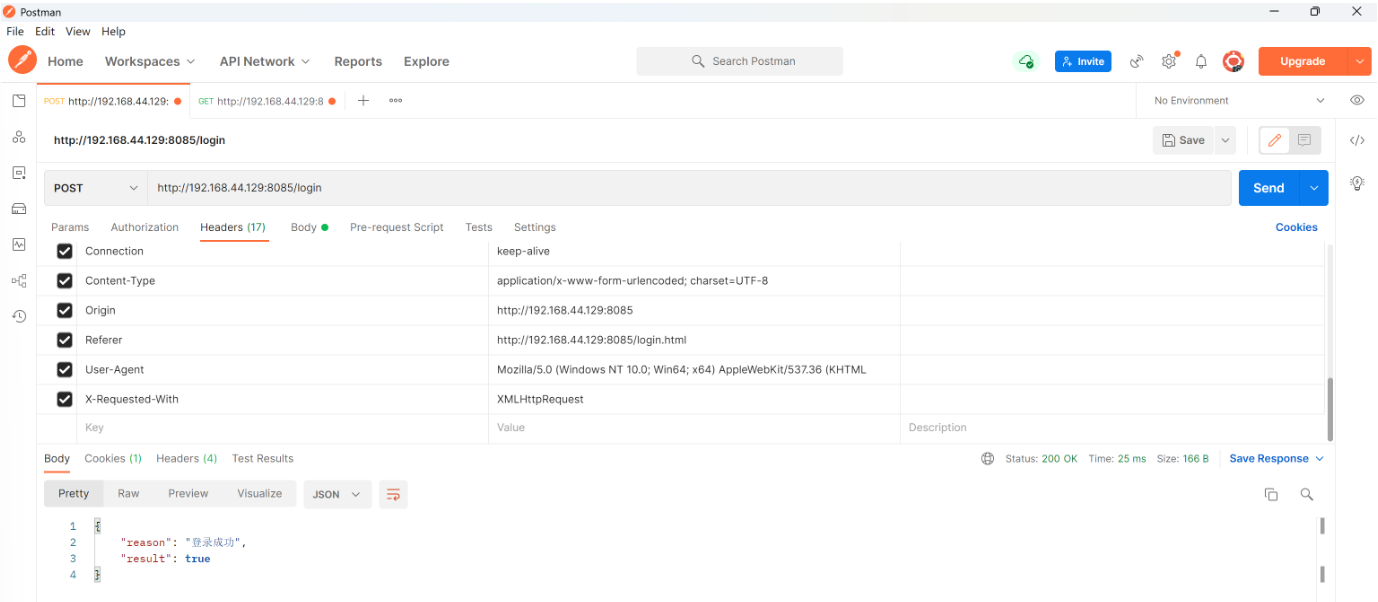Switch to the Test Results tab
1378x602 pixels.
[263, 459]
